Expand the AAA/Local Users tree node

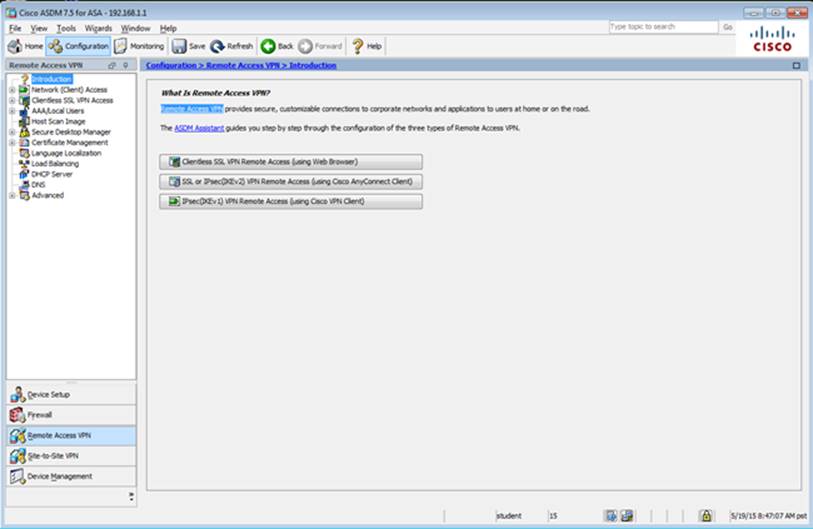pos(12,111)
